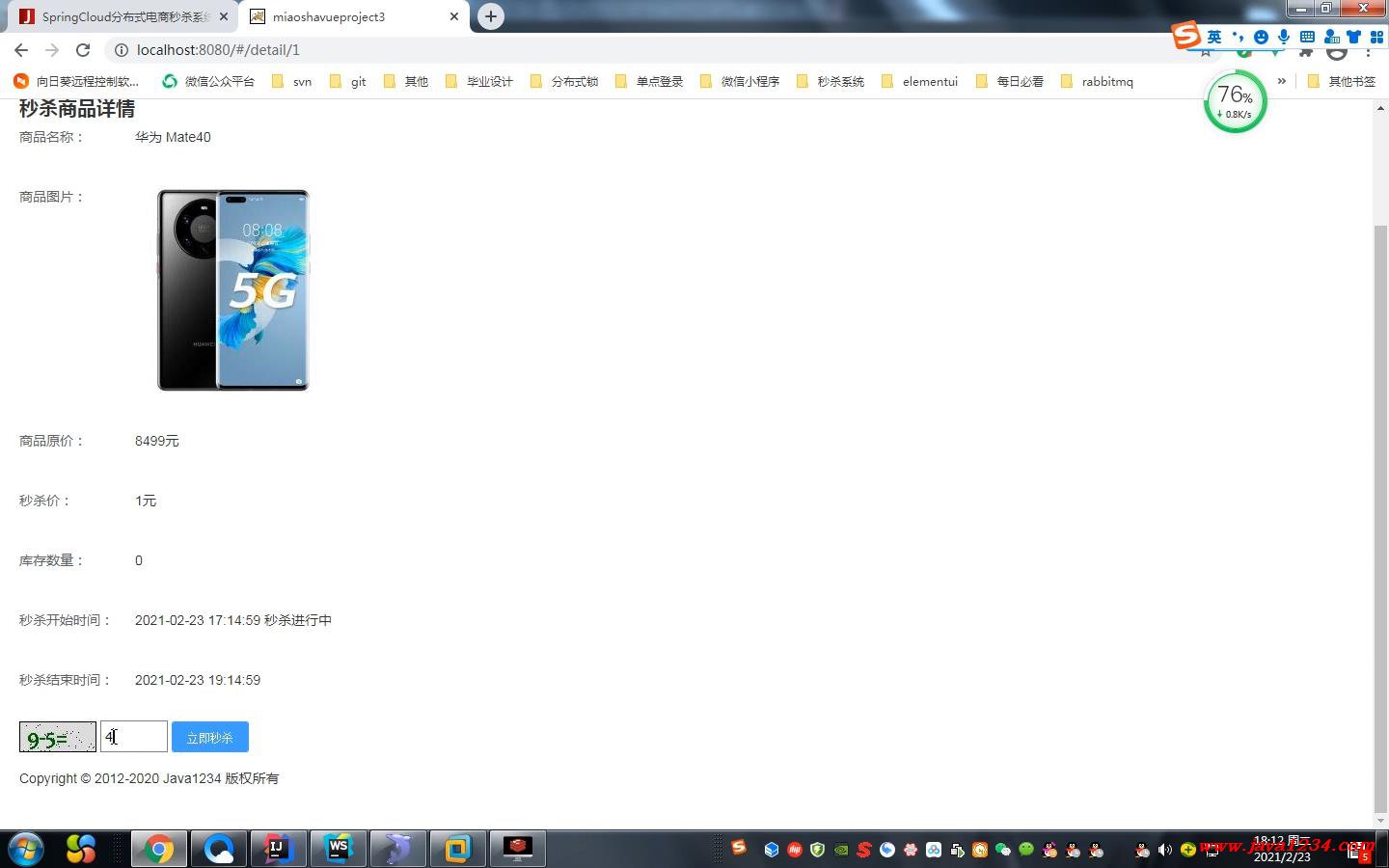The height and width of the screenshot is (868, 1389).
Task: Expand hidden bookmarks chevron
Action: pos(1281,82)
